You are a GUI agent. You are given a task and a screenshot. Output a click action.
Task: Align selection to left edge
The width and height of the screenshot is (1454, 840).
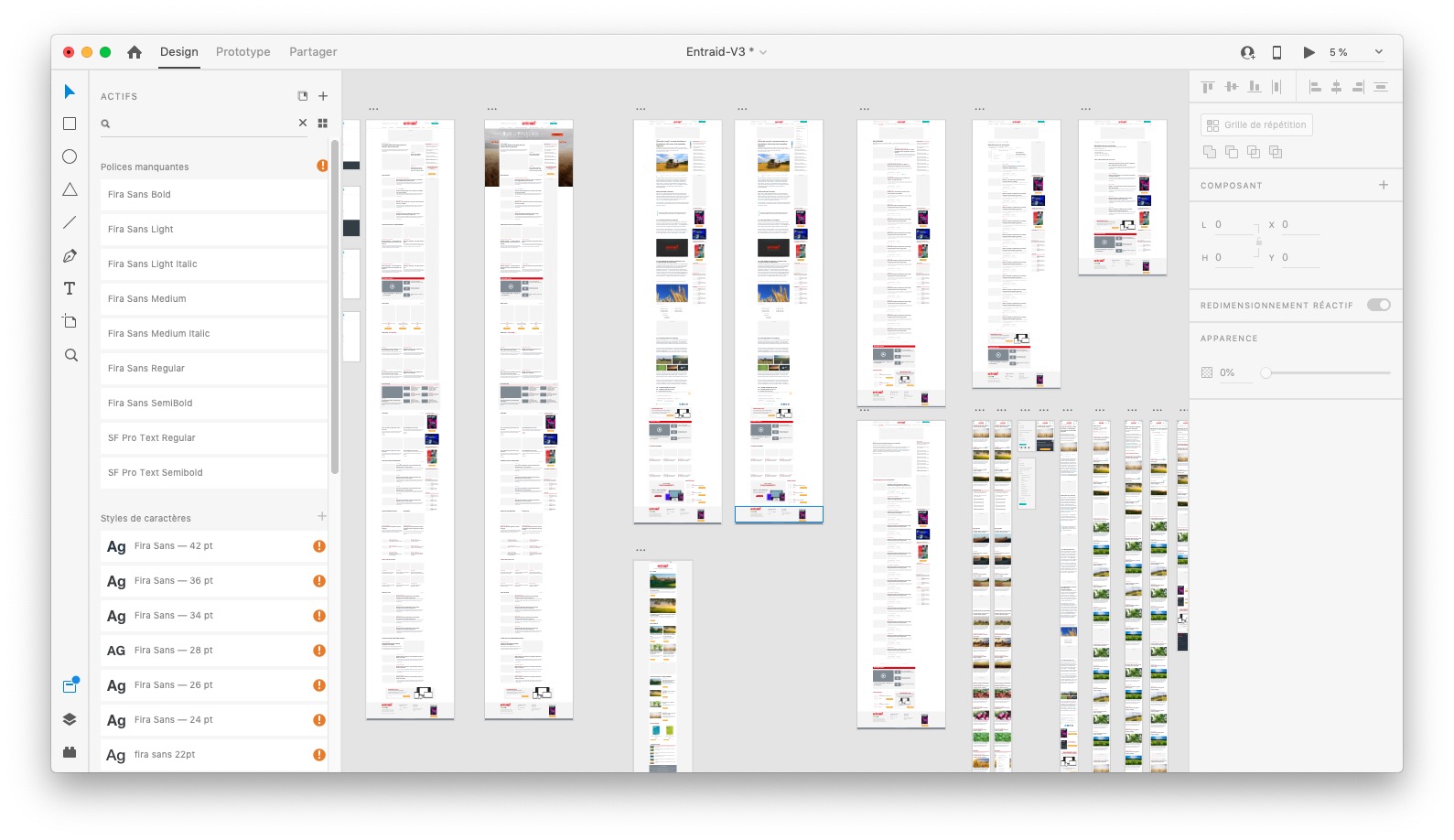1316,87
